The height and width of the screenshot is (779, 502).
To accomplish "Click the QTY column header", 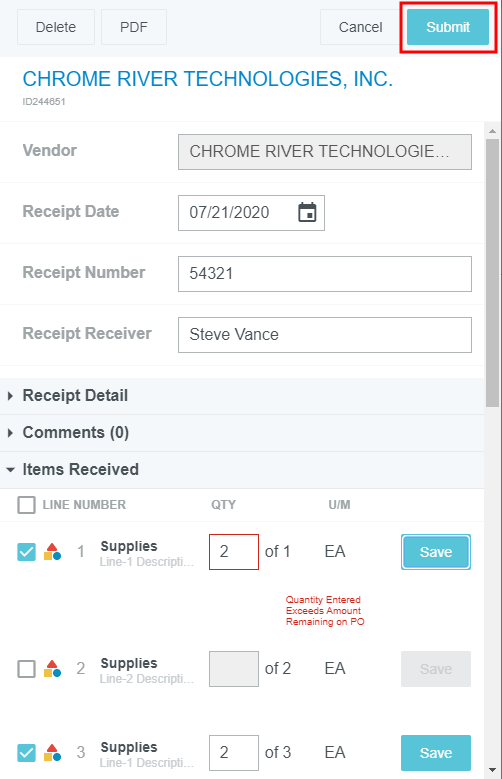I will point(223,505).
